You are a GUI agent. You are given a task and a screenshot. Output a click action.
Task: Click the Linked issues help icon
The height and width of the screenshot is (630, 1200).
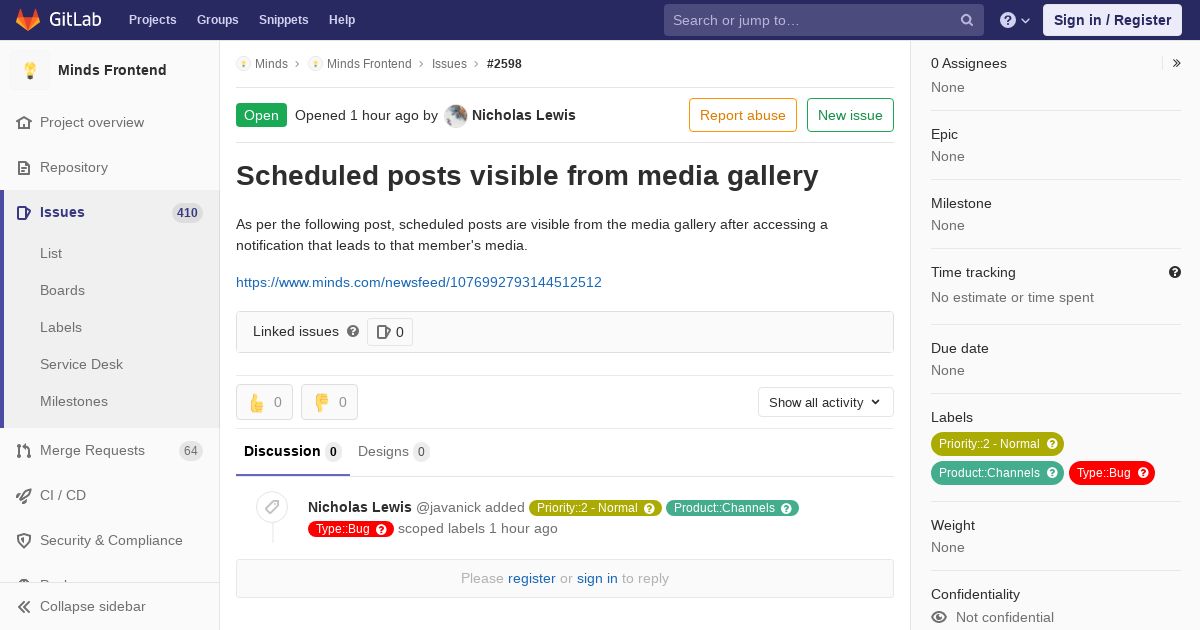tap(353, 331)
